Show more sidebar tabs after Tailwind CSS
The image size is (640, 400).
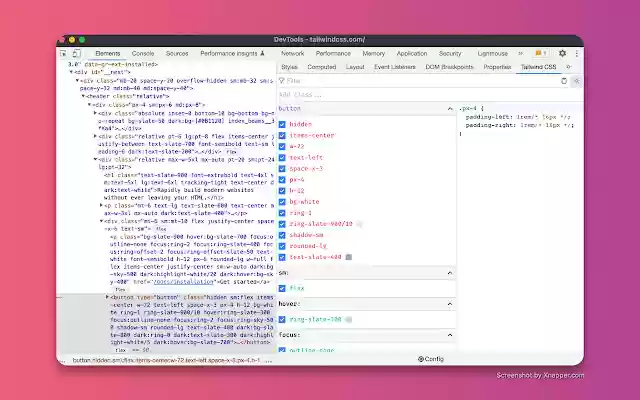click(569, 67)
